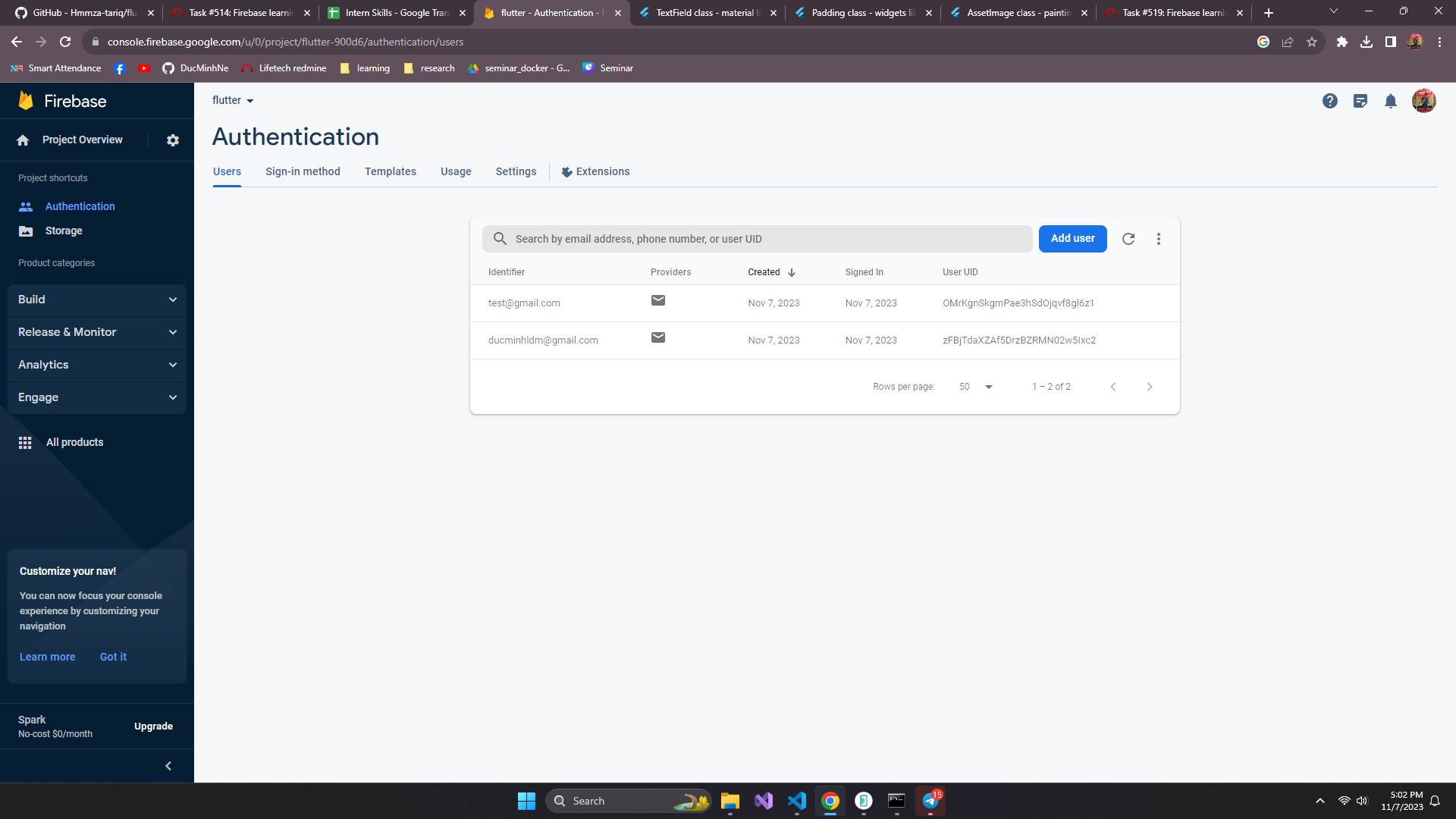
Task: Switch to the Templates tab
Action: (390, 171)
